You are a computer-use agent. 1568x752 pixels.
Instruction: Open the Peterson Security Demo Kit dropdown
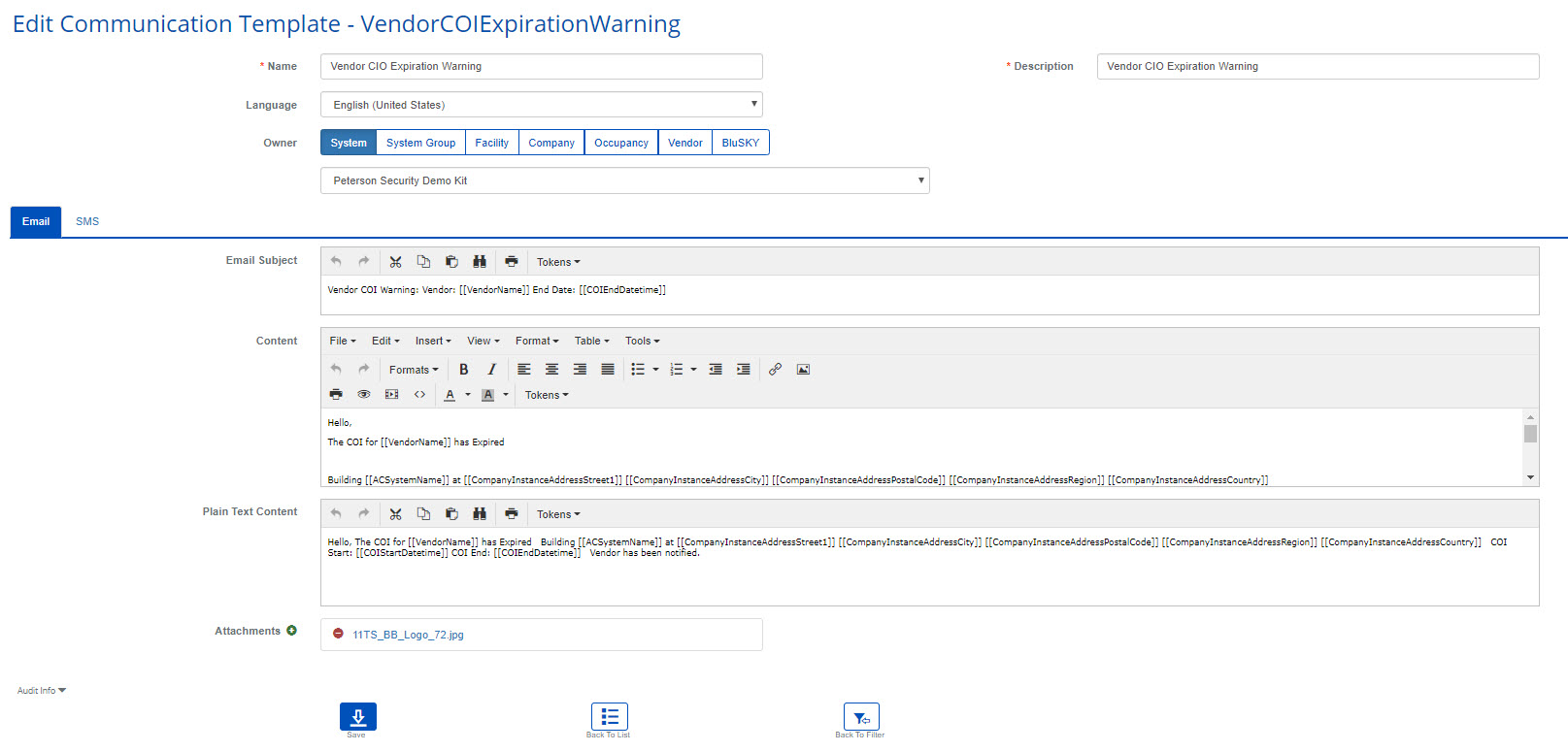click(x=625, y=180)
